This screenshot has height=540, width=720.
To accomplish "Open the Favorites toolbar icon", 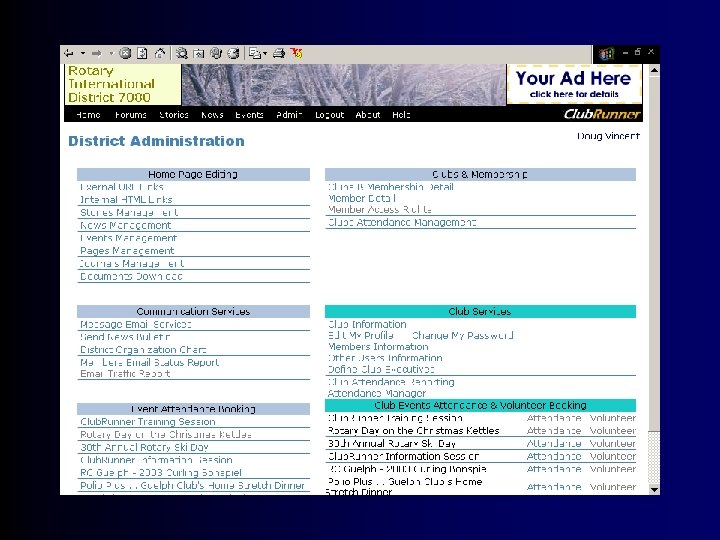I will click(x=199, y=54).
